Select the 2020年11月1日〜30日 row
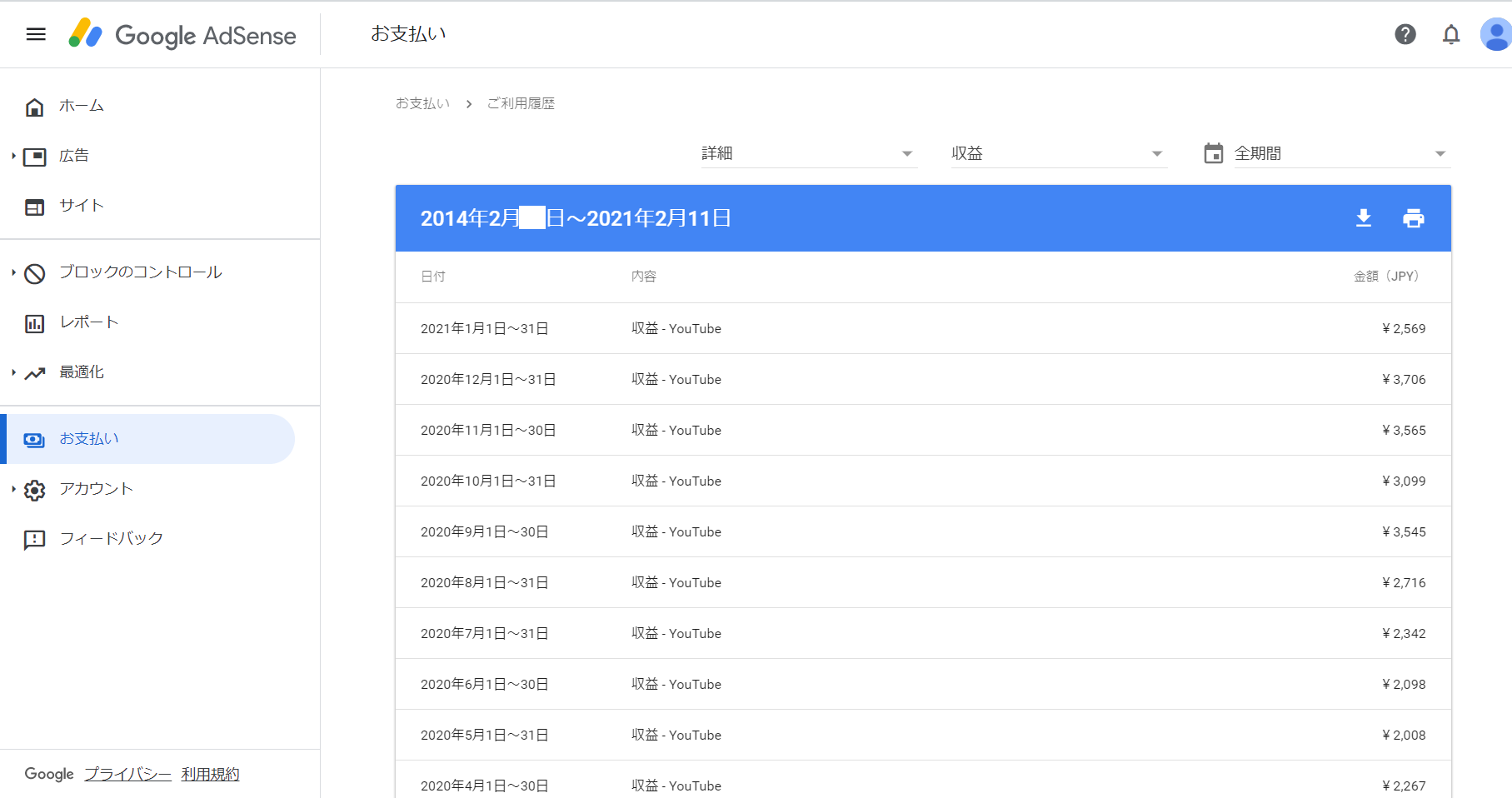The height and width of the screenshot is (798, 1512). 923,430
